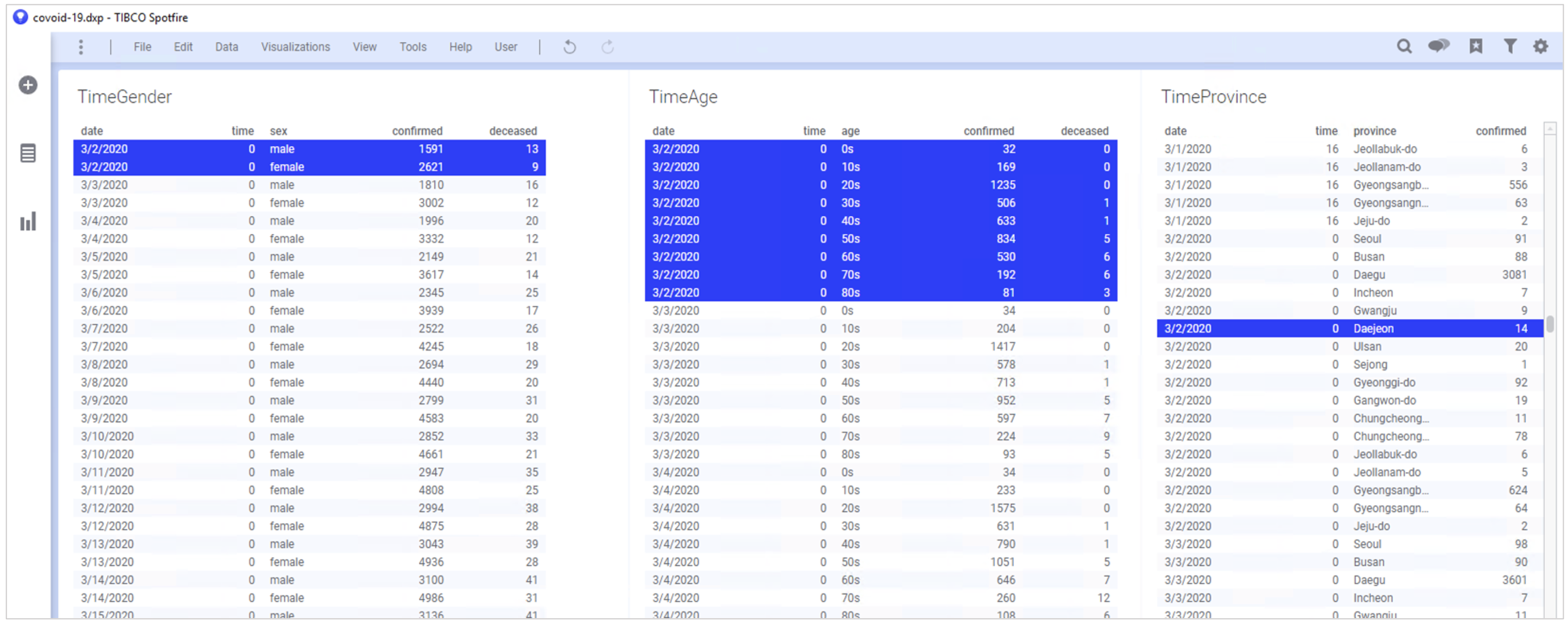
Task: Select the Gwangju row with 9 confirmed
Action: coord(1350,310)
